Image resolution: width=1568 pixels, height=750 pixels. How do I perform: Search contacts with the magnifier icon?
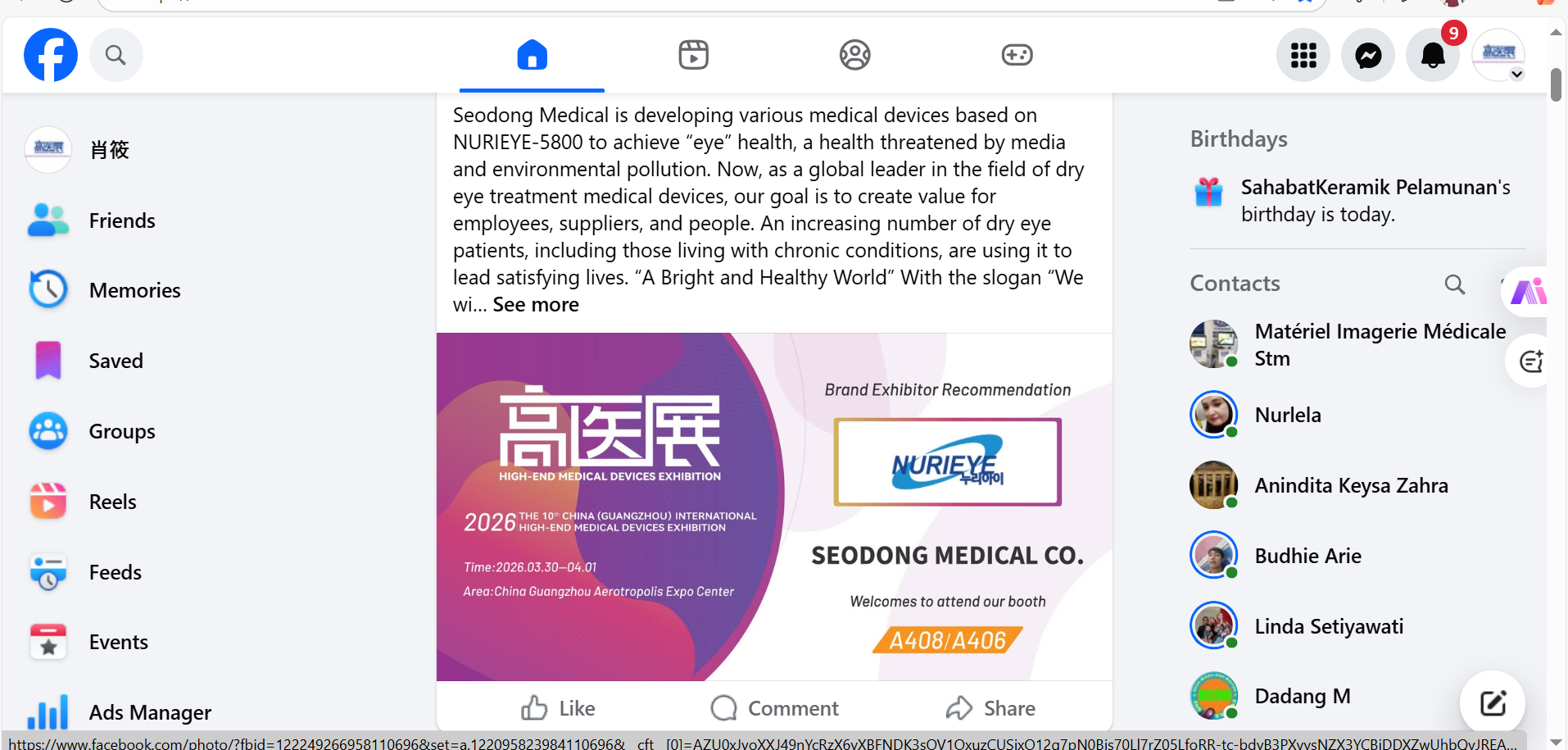pos(1455,284)
